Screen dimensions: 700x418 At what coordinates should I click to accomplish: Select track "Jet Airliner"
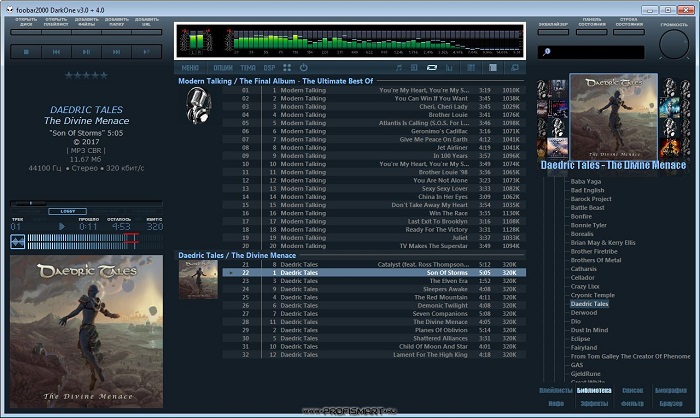[374, 147]
